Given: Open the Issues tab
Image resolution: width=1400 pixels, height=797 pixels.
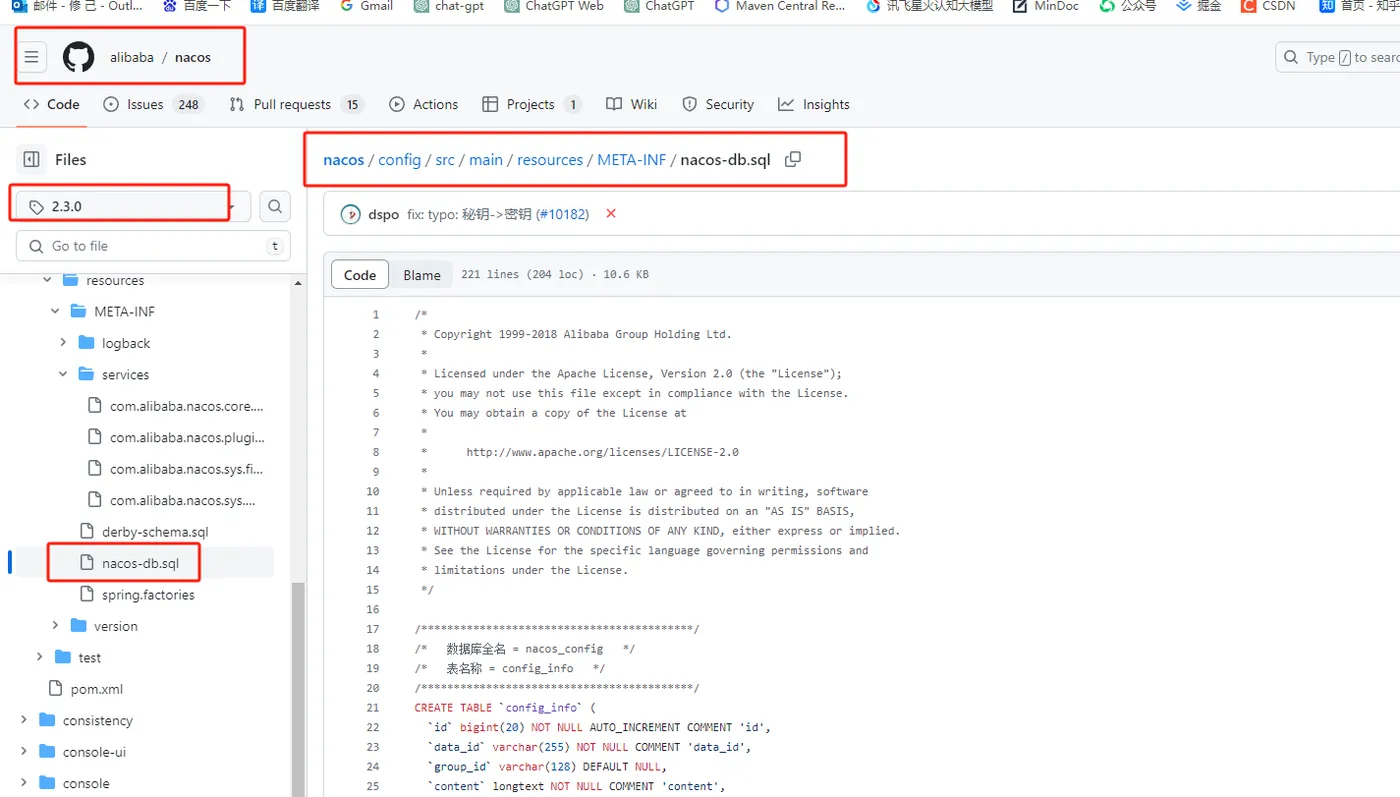Looking at the screenshot, I should point(153,104).
